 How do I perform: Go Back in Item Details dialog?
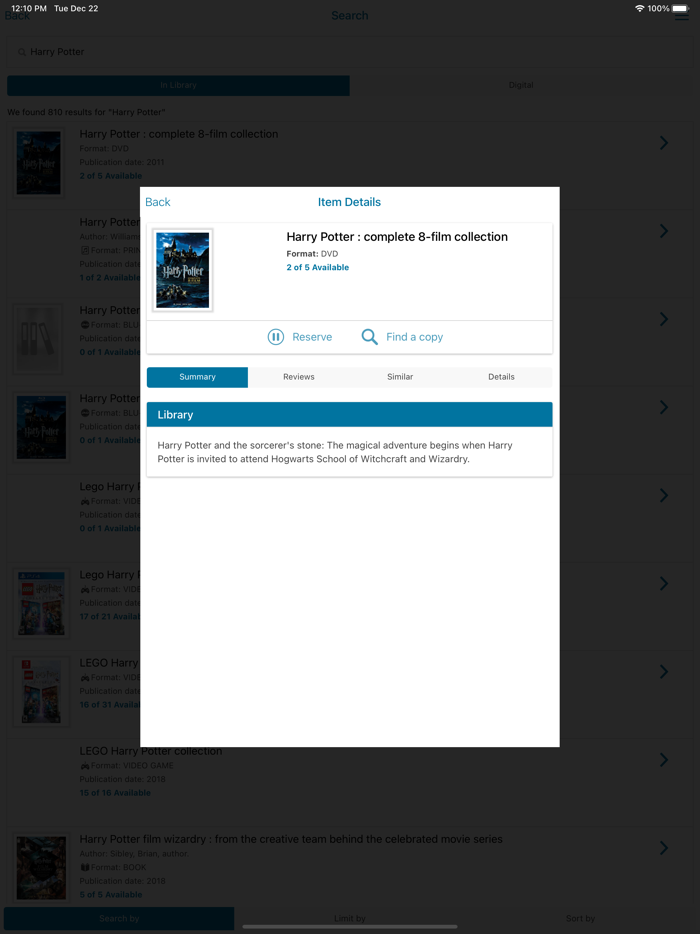coord(158,202)
